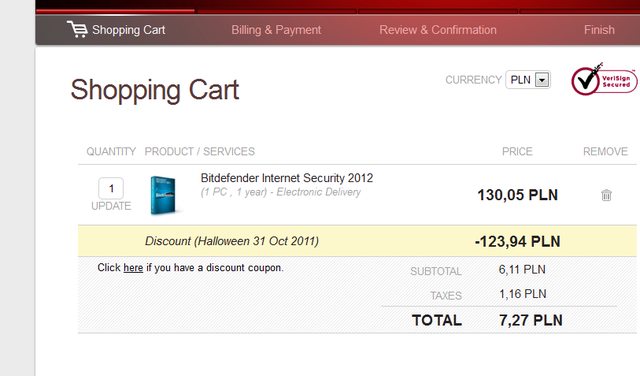640x376 pixels.
Task: Go to the Shopping Cart step tab
Action: (116, 30)
